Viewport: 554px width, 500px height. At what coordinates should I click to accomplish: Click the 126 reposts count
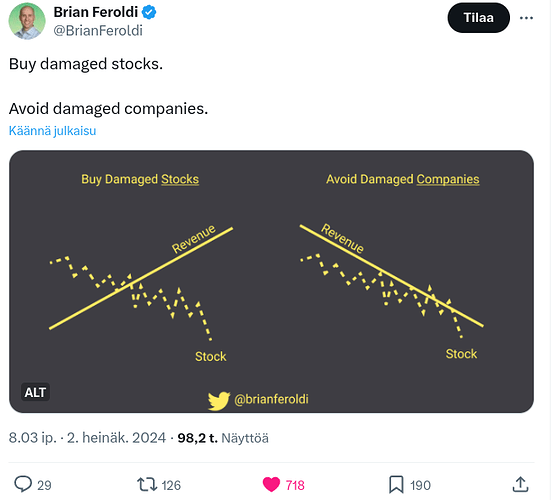[171, 485]
